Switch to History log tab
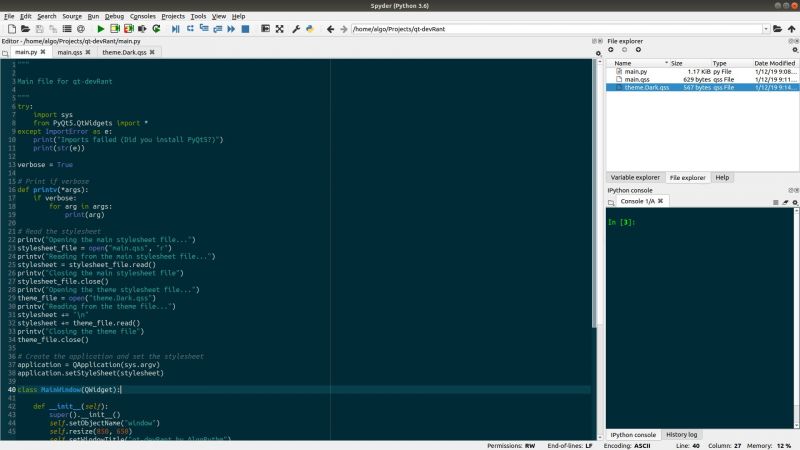Image resolution: width=800 pixels, height=450 pixels. click(681, 435)
